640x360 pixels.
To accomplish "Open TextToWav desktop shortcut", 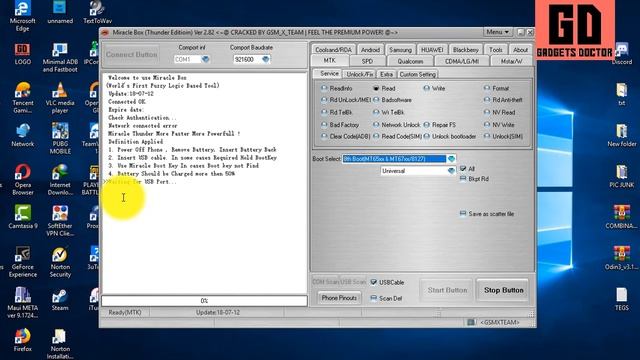I will click(x=97, y=12).
